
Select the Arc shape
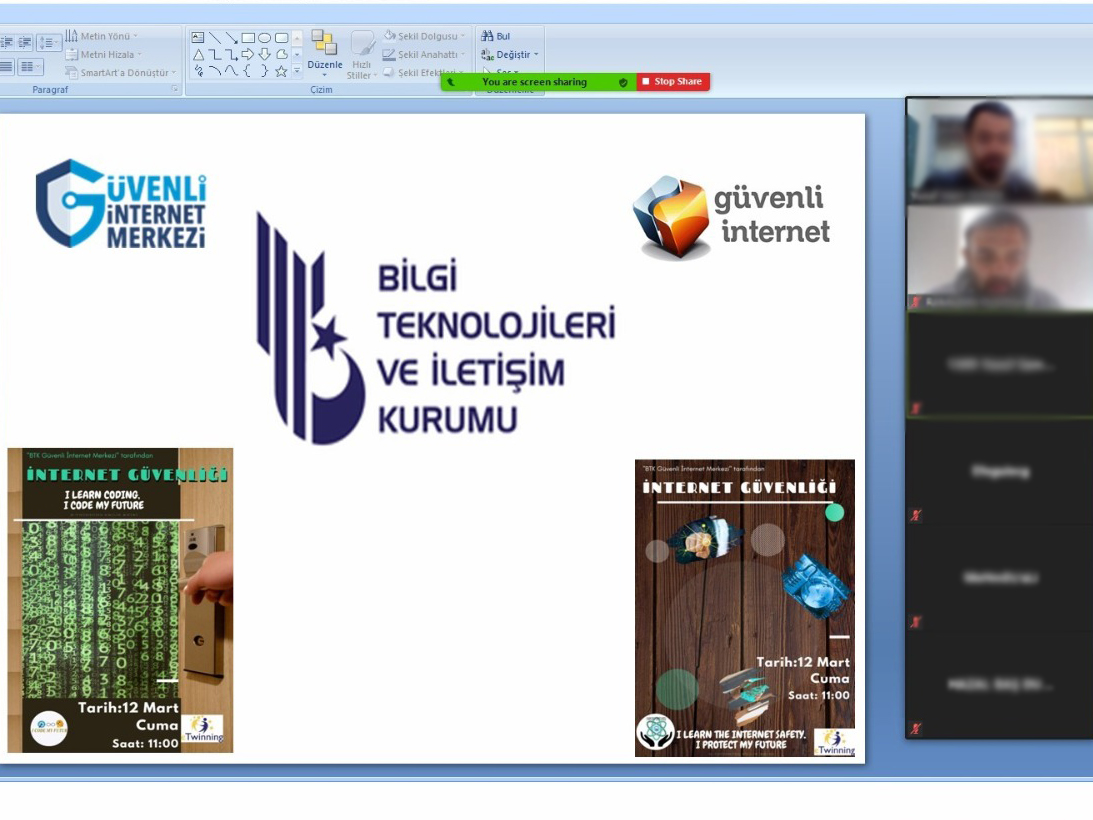point(215,70)
